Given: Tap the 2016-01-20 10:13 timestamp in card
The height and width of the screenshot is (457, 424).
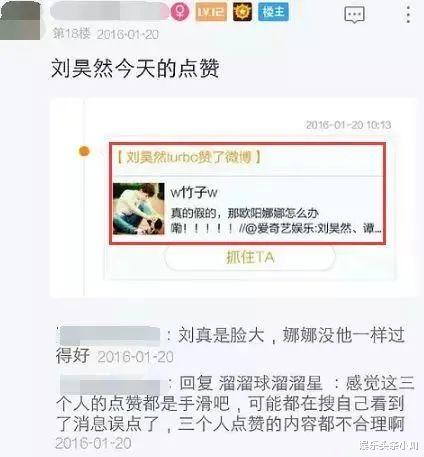Looking at the screenshot, I should [348, 125].
